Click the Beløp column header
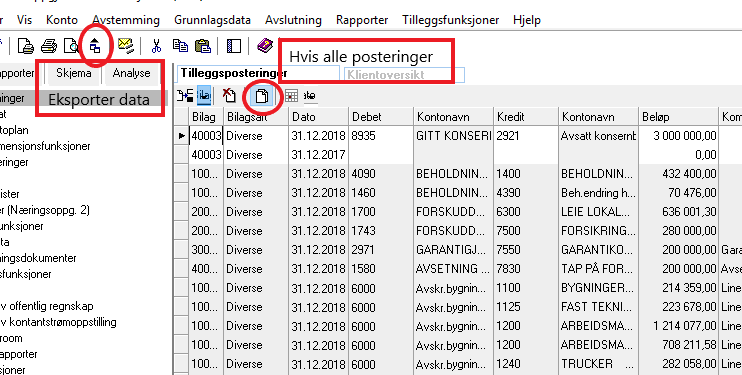Image resolution: width=742 pixels, height=375 pixels. click(x=679, y=117)
